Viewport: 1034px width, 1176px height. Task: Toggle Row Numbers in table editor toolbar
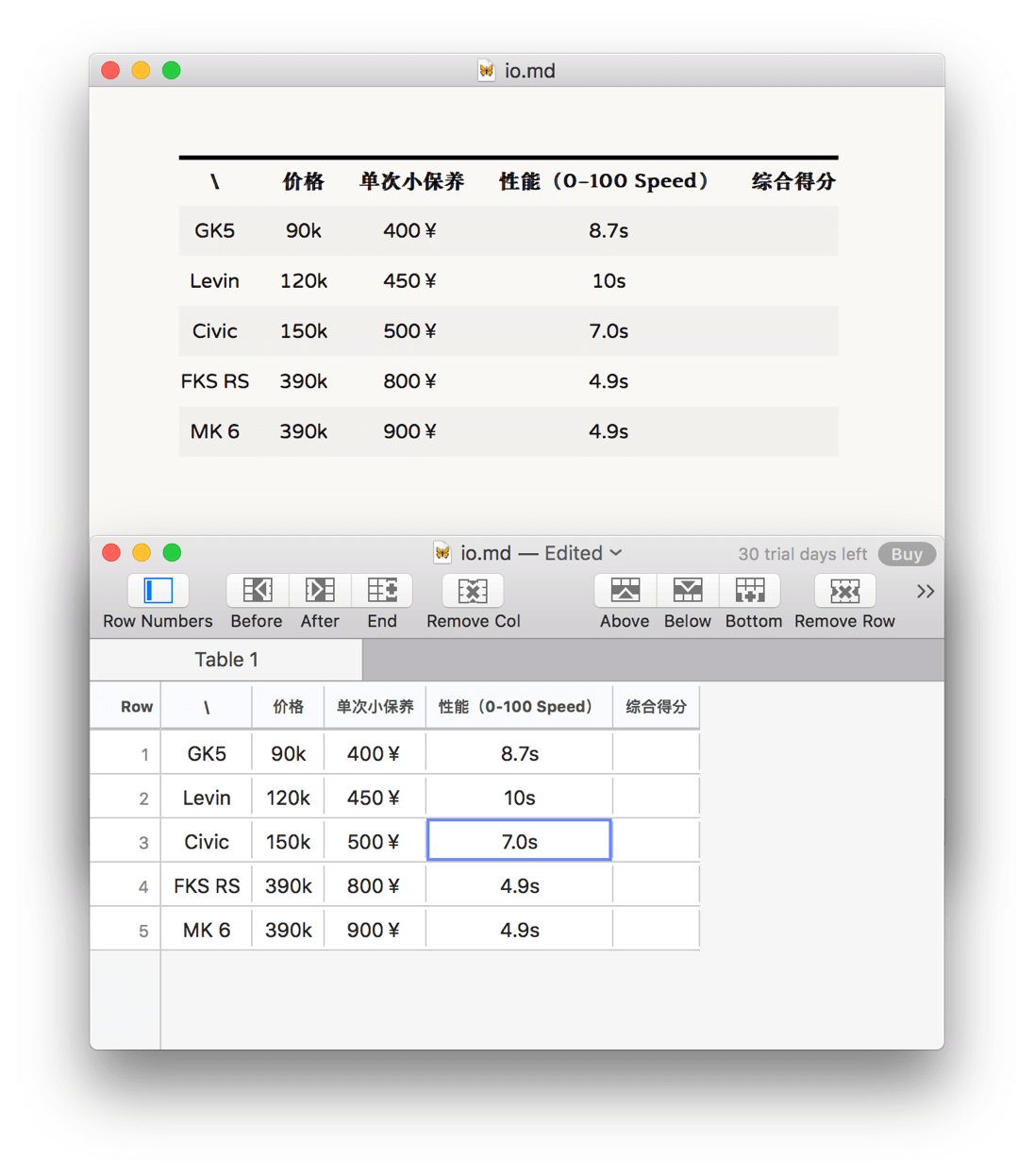click(x=158, y=591)
